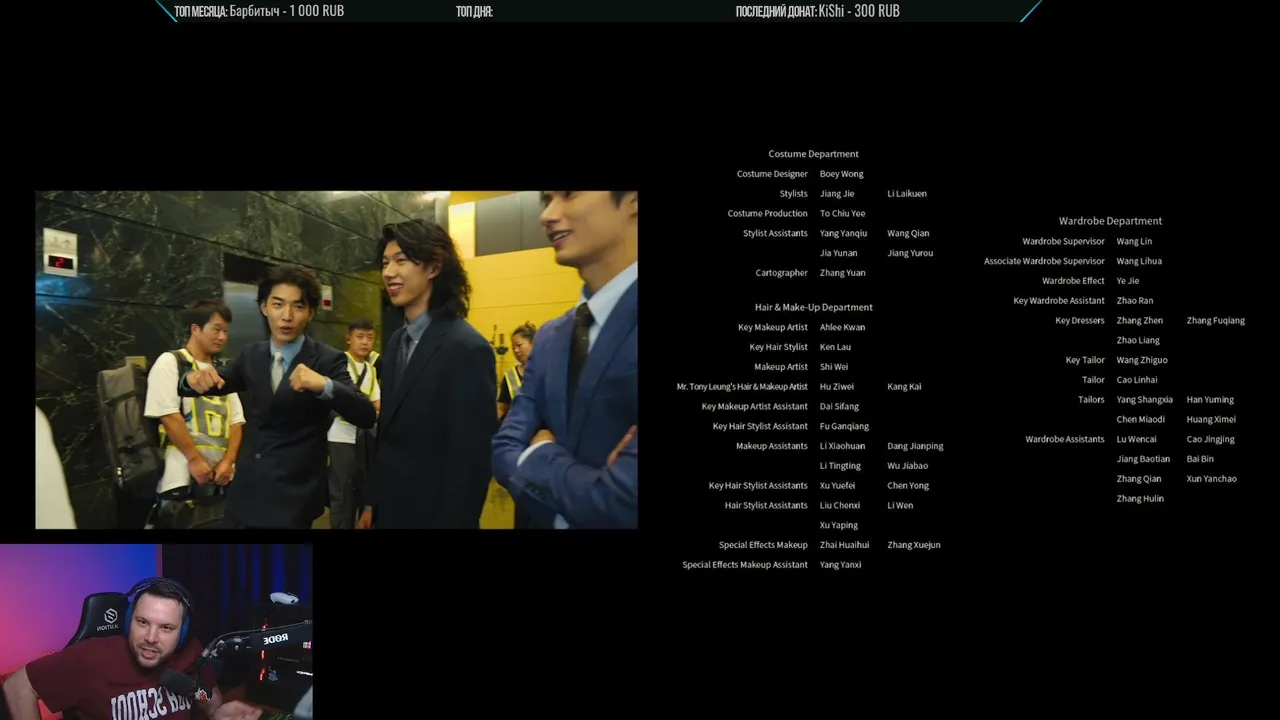
Task: Click the name 'Zhang Fuqiang'
Action: pos(1216,321)
